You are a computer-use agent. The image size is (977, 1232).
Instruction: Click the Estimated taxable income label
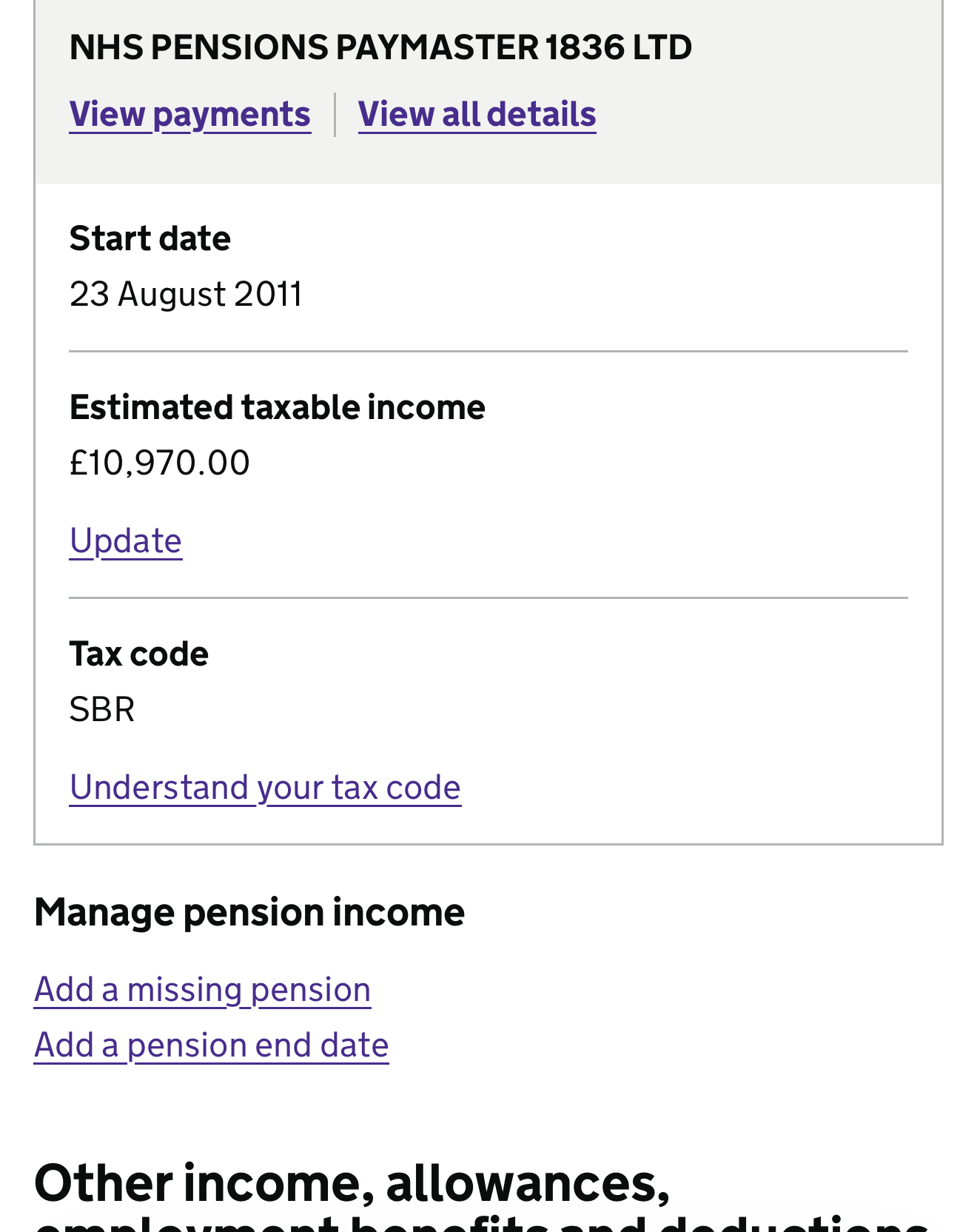(x=277, y=408)
